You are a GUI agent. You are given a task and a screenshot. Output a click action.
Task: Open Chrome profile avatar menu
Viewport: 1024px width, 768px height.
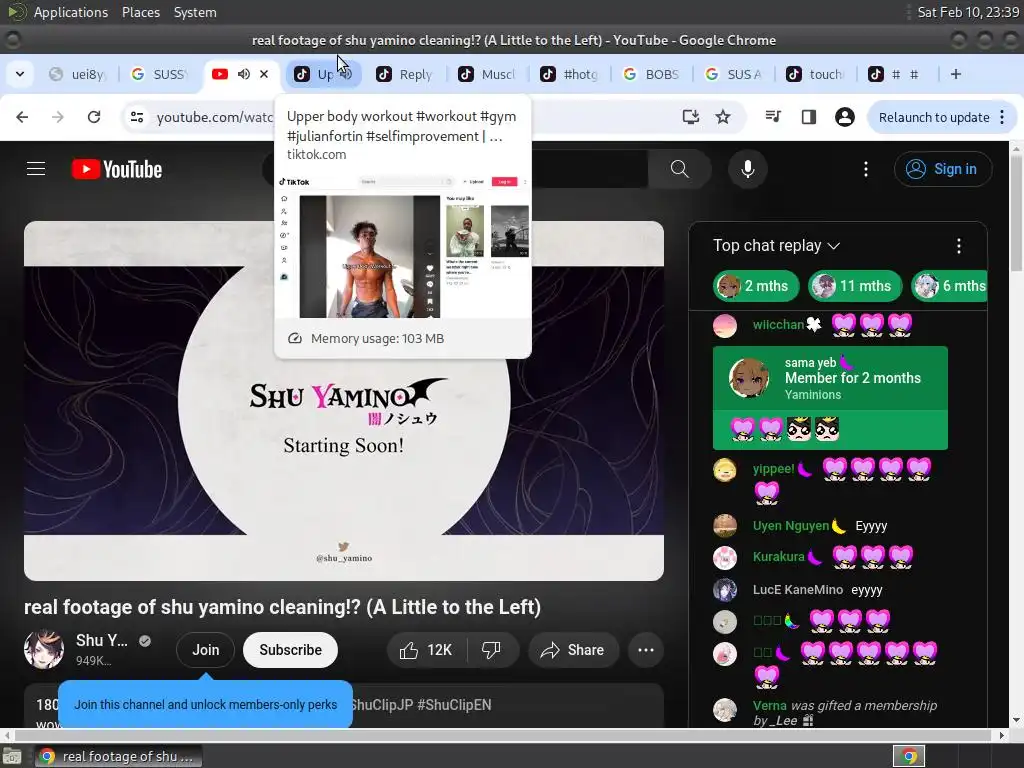[x=844, y=117]
